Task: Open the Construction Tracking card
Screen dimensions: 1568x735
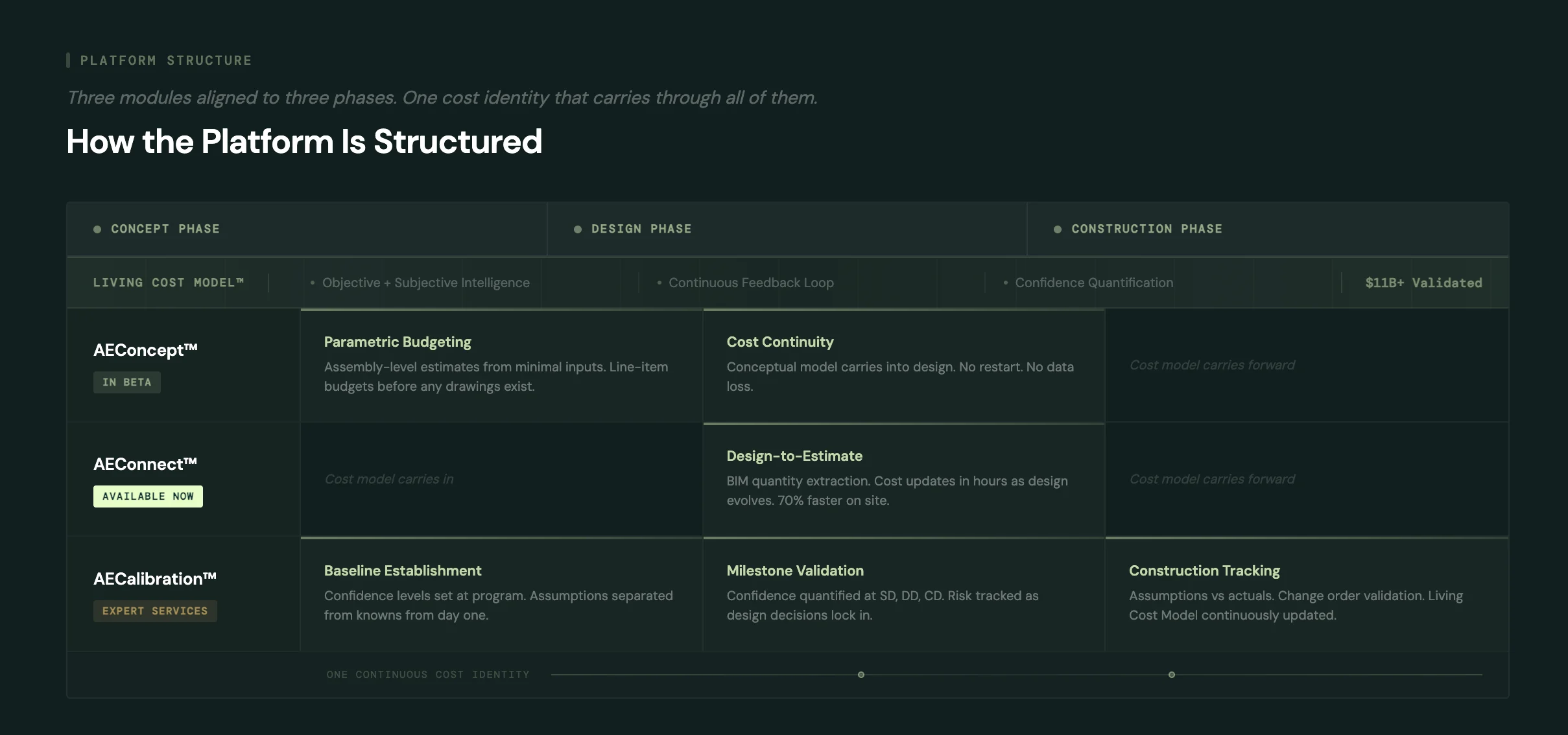Action: (1306, 594)
